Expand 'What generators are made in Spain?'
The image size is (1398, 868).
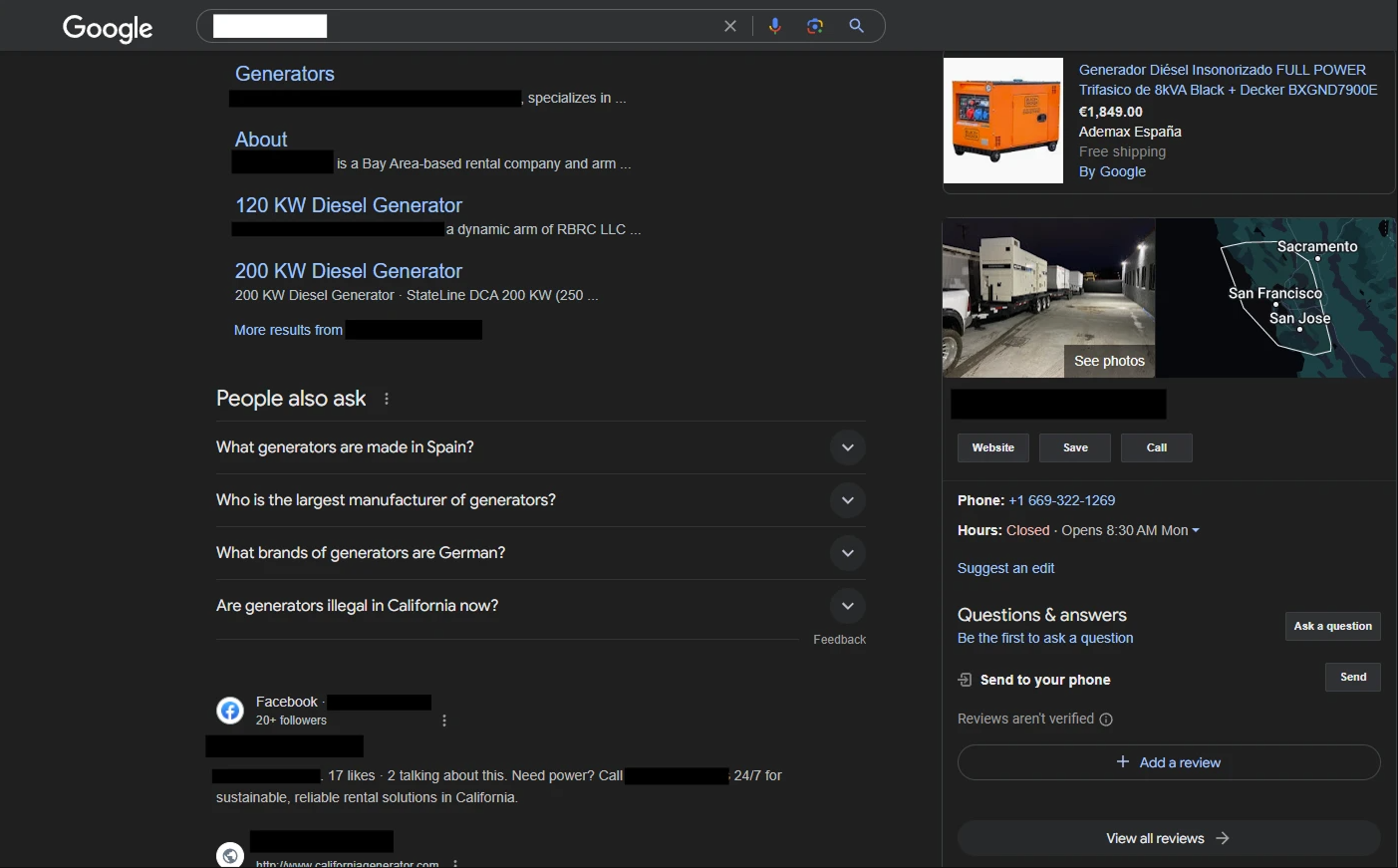point(847,447)
